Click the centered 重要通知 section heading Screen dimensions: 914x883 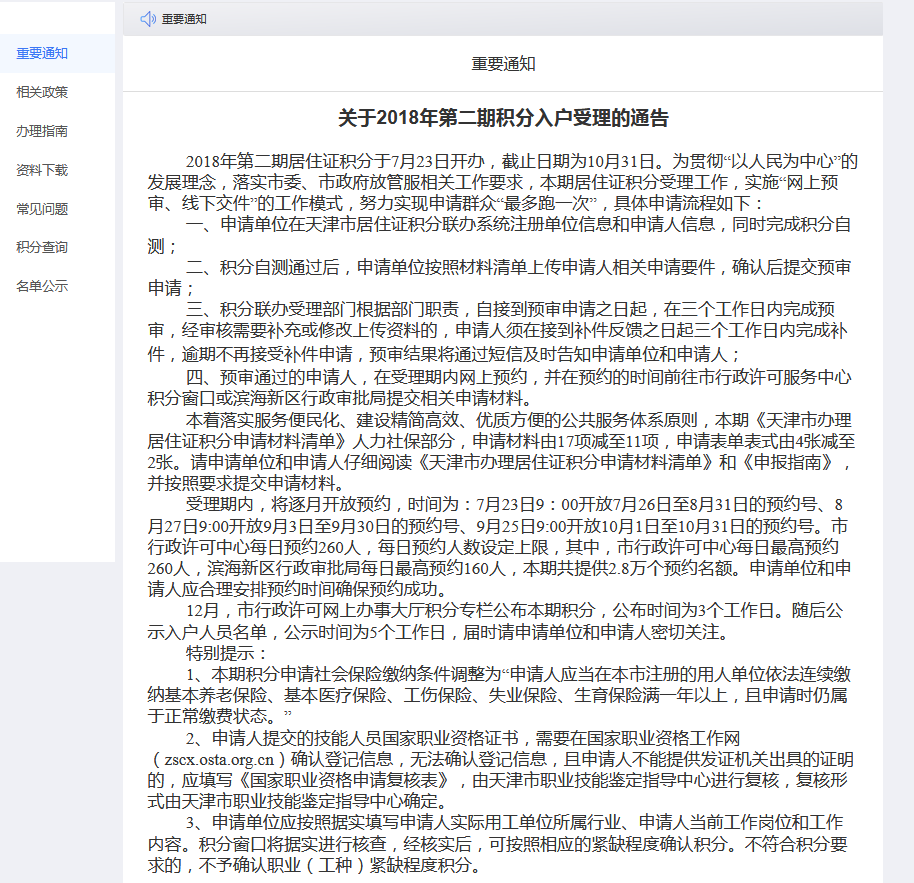tap(503, 64)
